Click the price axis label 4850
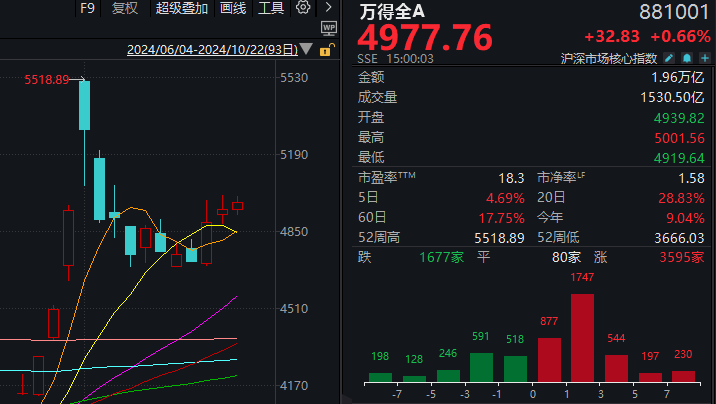 (294, 231)
